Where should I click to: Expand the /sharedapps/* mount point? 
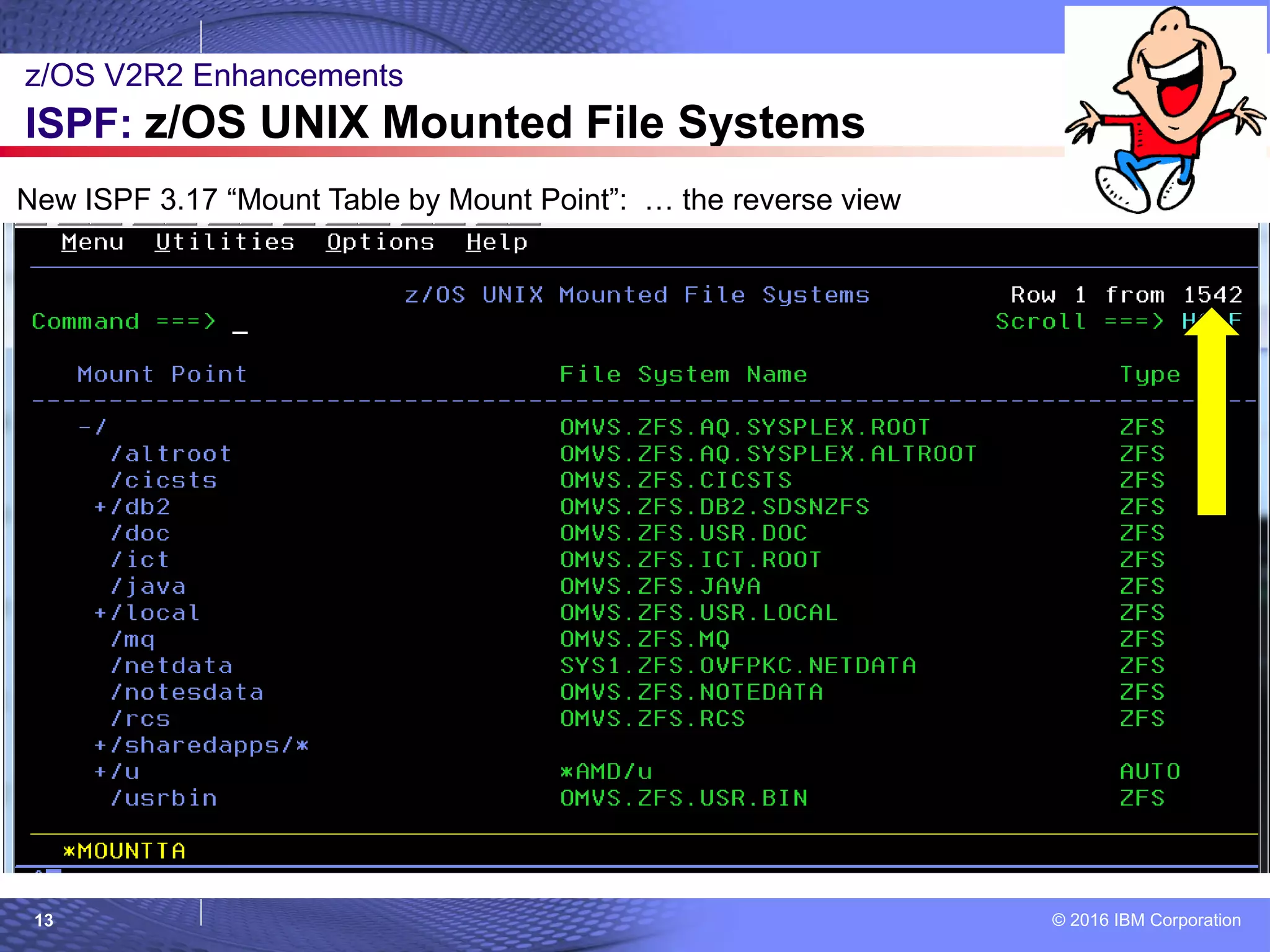pos(100,745)
